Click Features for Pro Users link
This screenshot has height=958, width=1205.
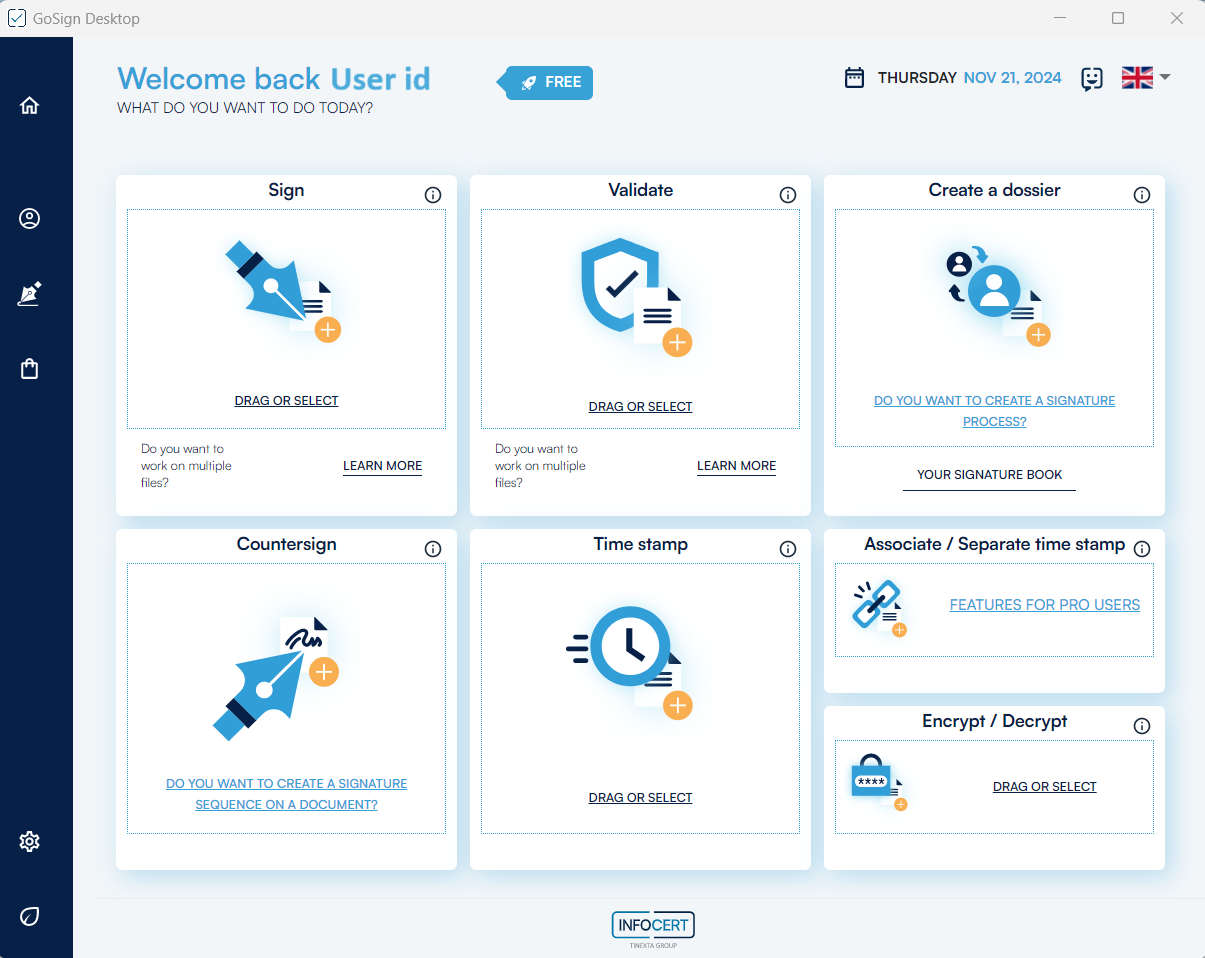coord(1044,605)
